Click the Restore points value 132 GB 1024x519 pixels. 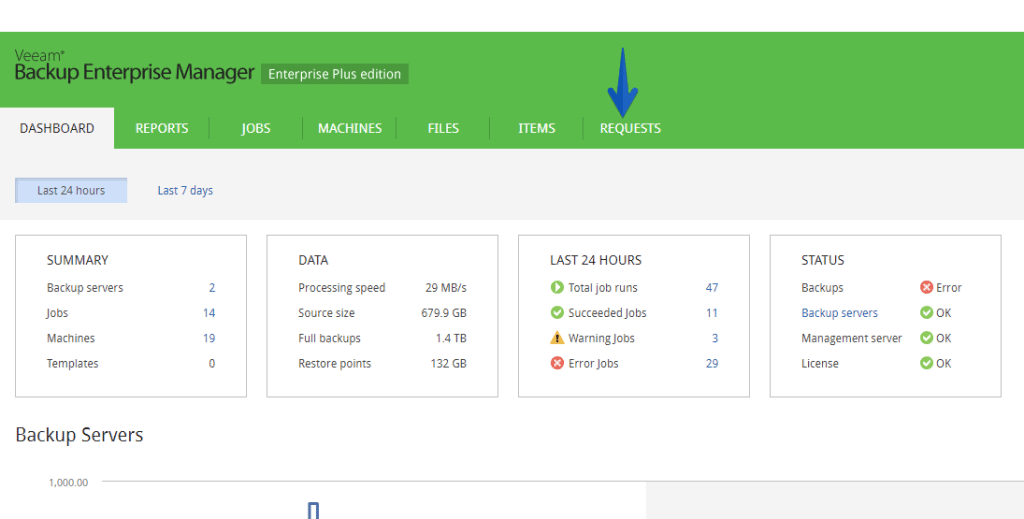click(449, 363)
